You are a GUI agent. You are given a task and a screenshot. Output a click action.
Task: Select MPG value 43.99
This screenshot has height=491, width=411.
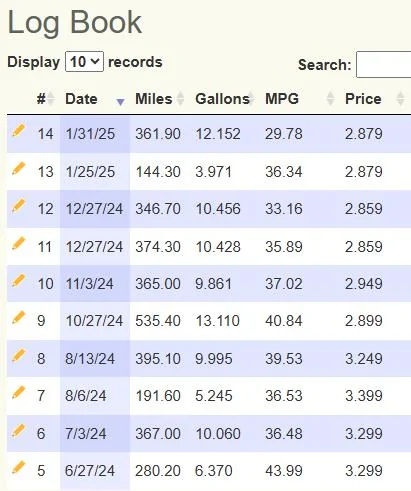(284, 471)
